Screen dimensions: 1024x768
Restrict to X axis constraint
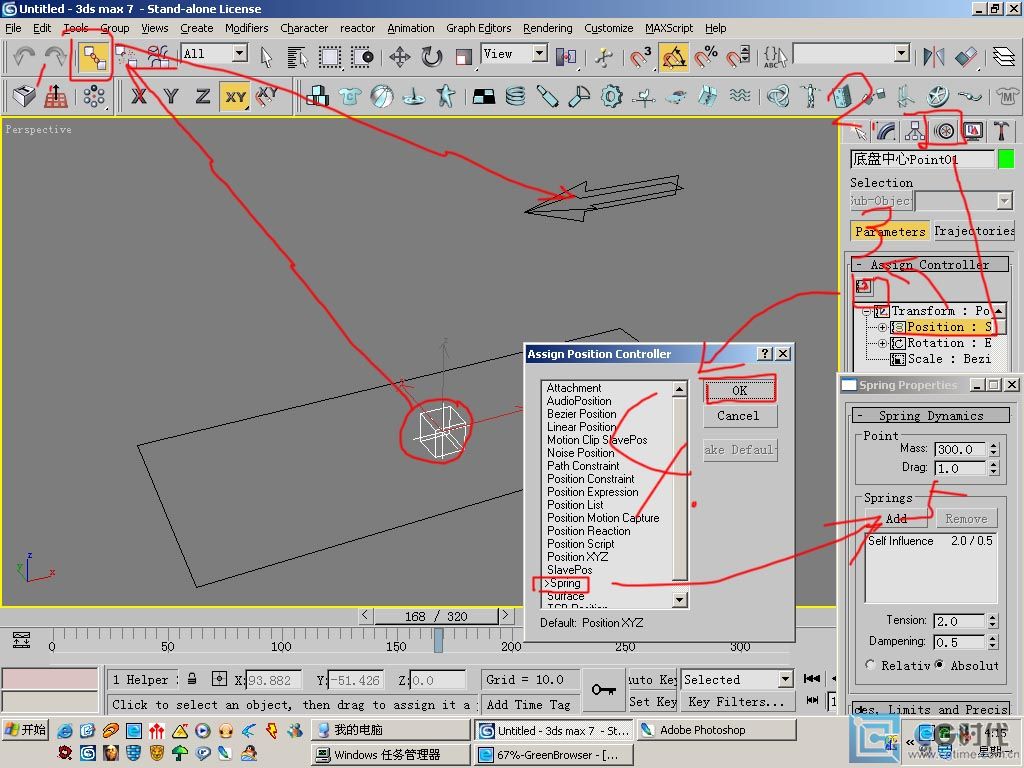point(138,97)
